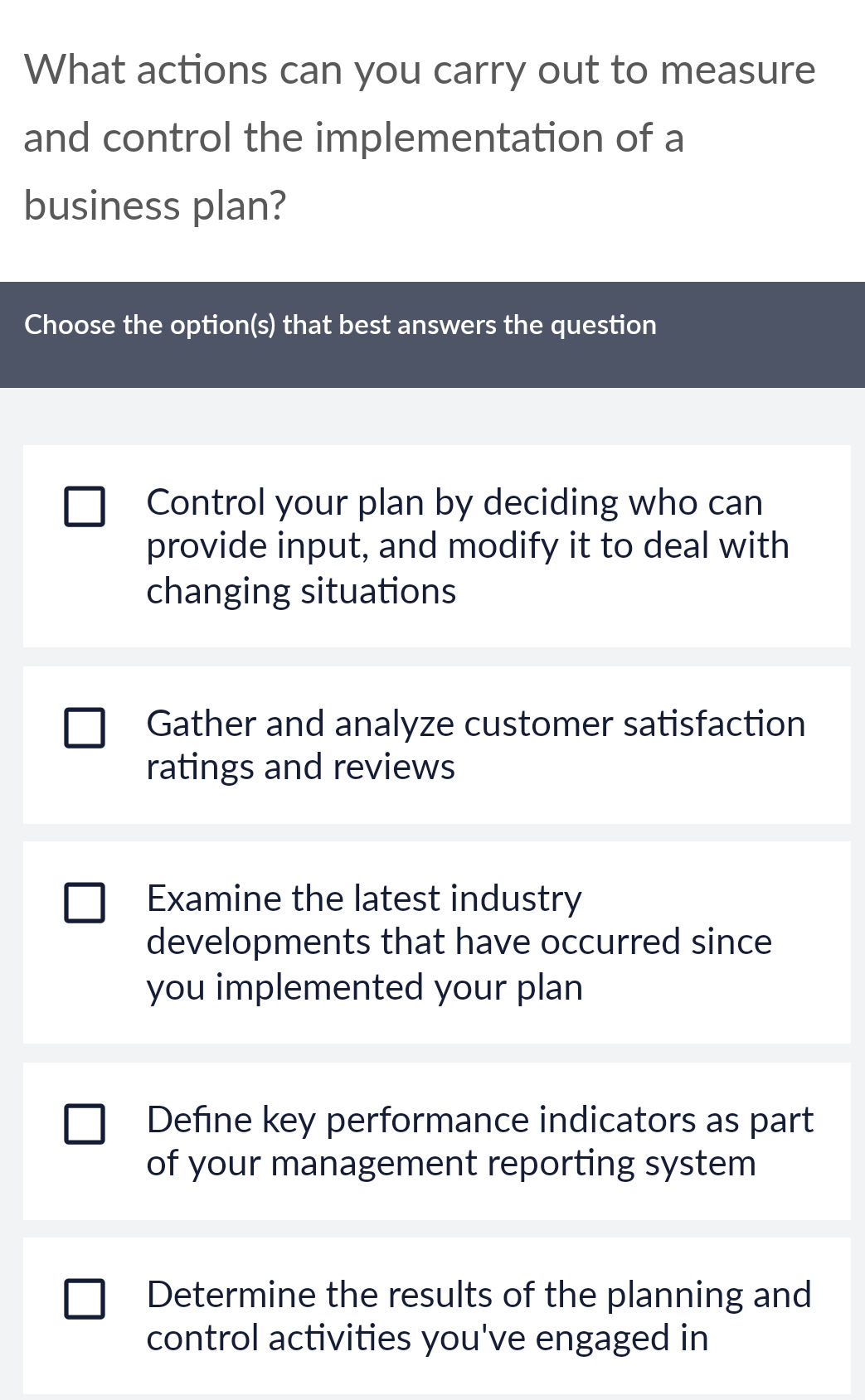Click the gray area below the question heading
Screen dimensions: 865x1400
pos(432,414)
